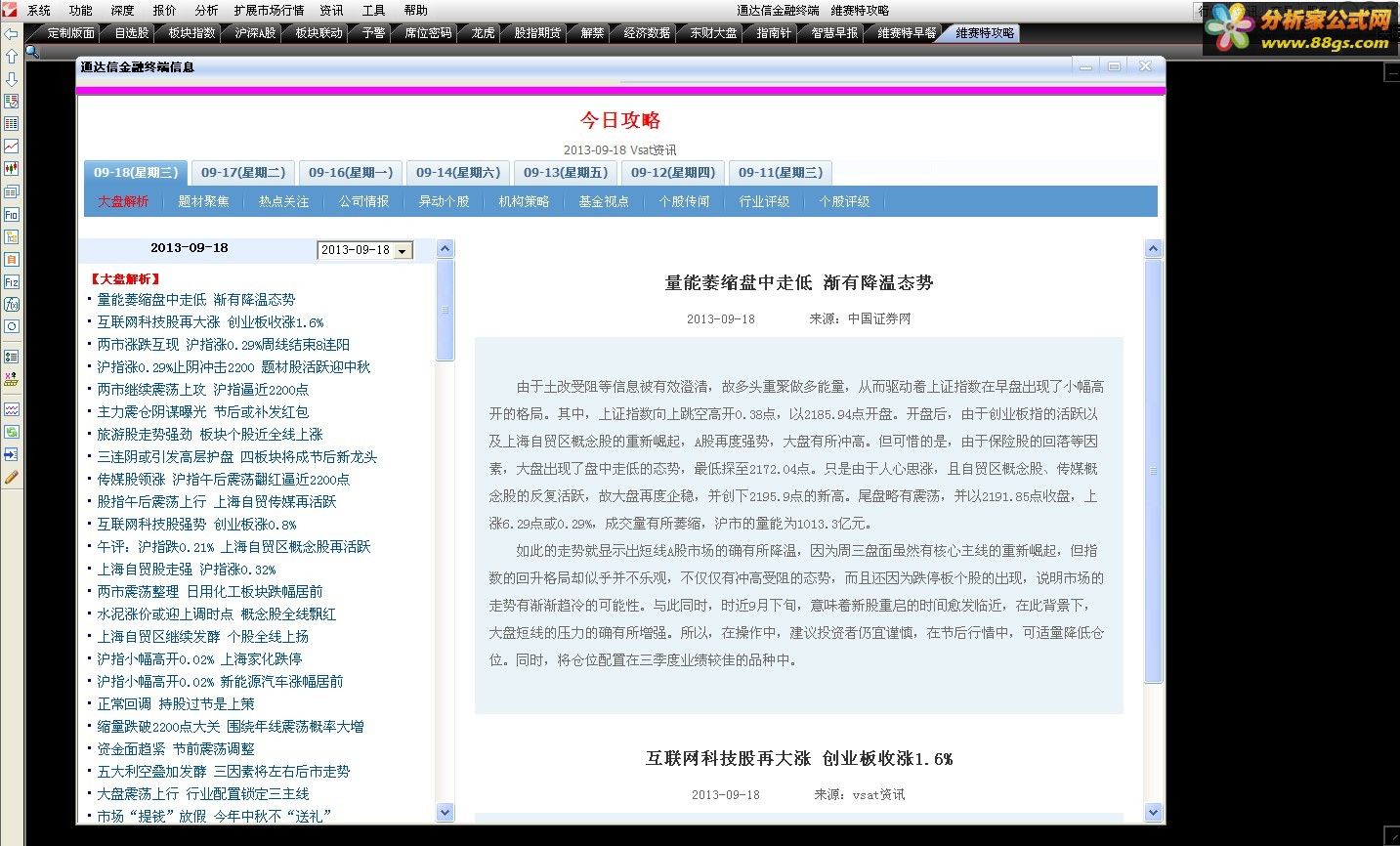Click the orange document icon in sidebar
This screenshot has width=1400, height=846.
click(x=12, y=259)
